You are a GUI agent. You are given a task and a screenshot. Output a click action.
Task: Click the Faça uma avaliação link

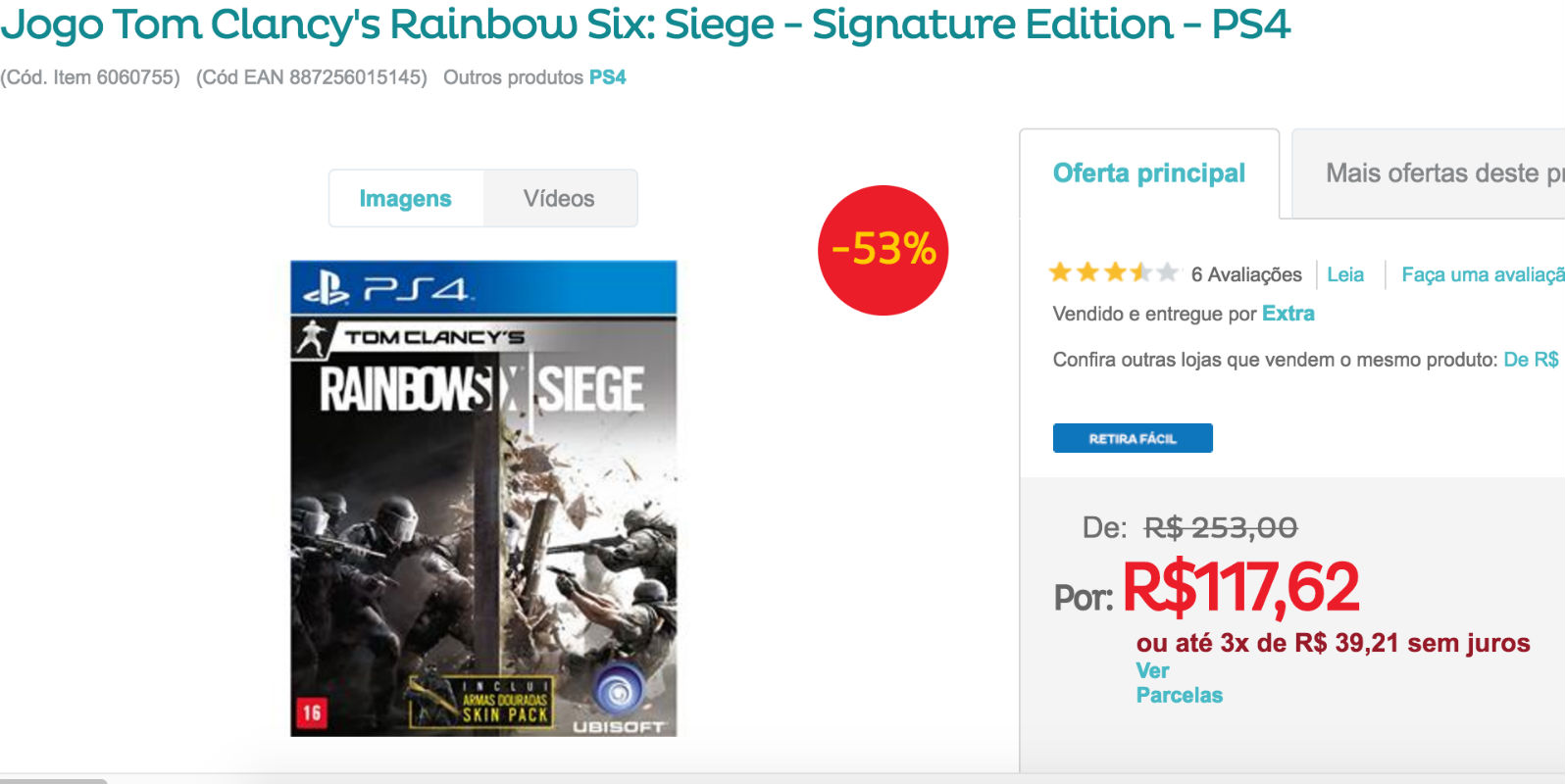tap(1483, 274)
